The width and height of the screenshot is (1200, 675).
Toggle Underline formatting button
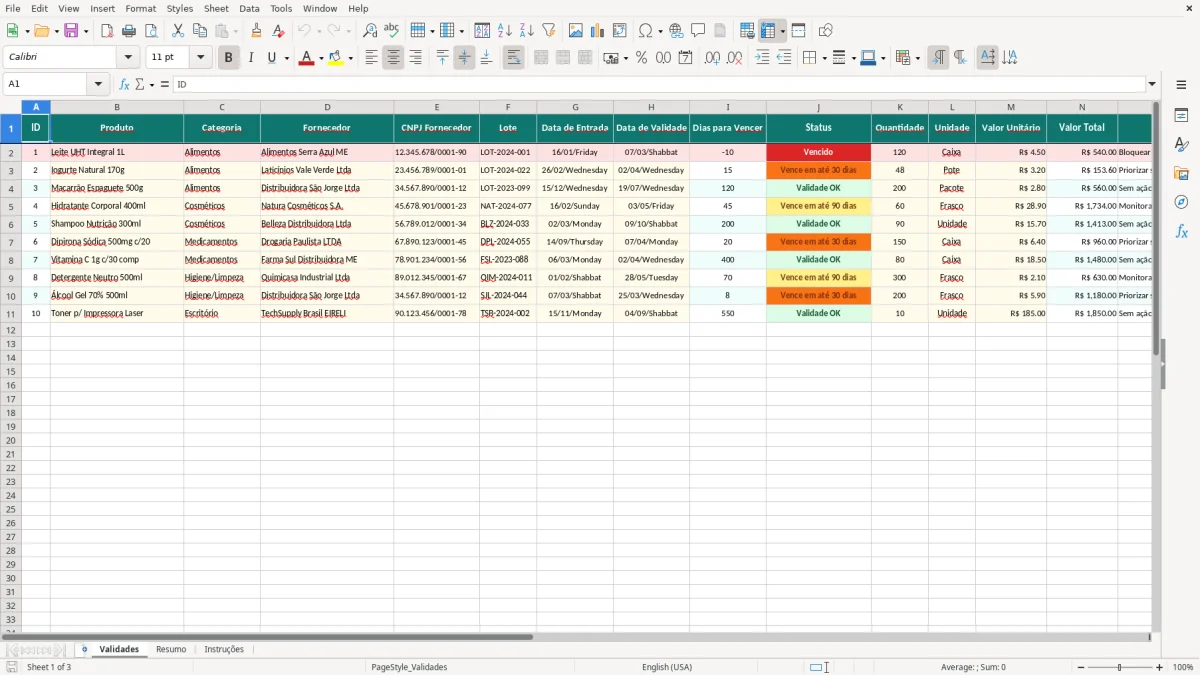point(272,58)
